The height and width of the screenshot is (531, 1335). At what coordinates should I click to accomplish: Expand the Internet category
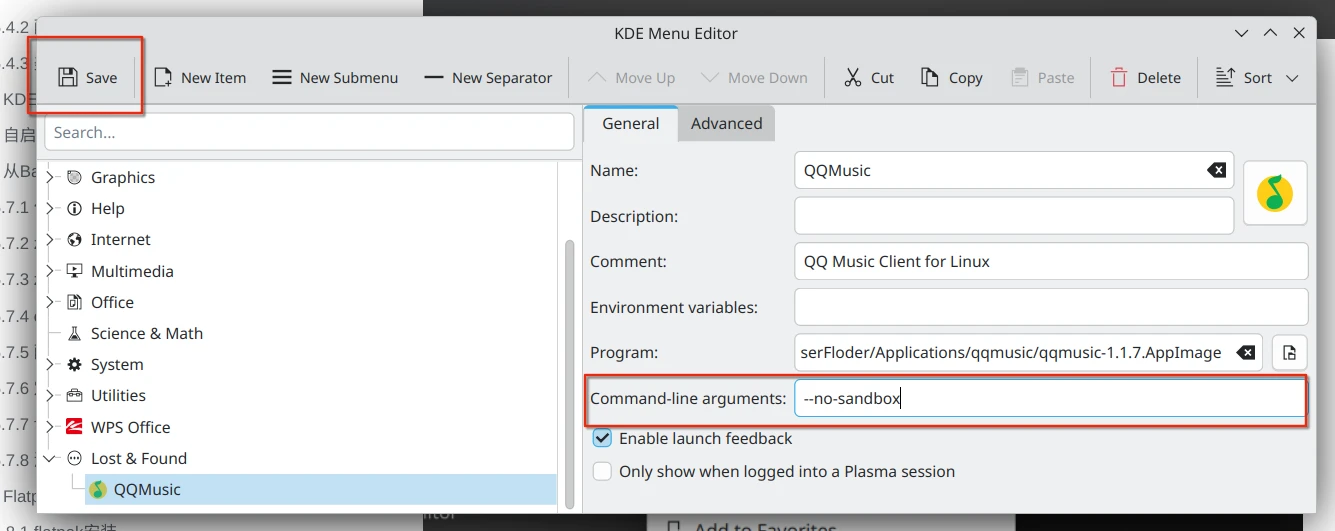(50, 240)
